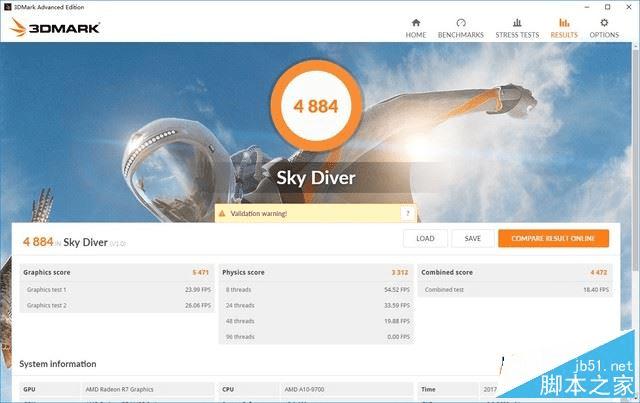Viewport: 640px width, 403px height.
Task: Switch to the BENCHMARKS tab label
Action: 461,35
